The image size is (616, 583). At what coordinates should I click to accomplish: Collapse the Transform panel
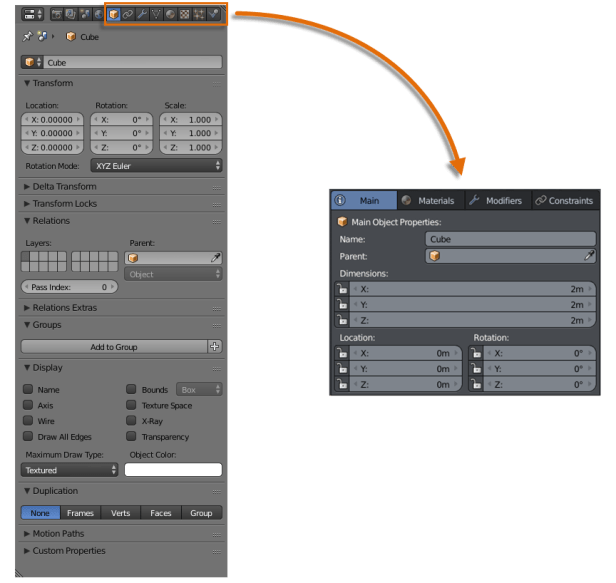pos(27,83)
